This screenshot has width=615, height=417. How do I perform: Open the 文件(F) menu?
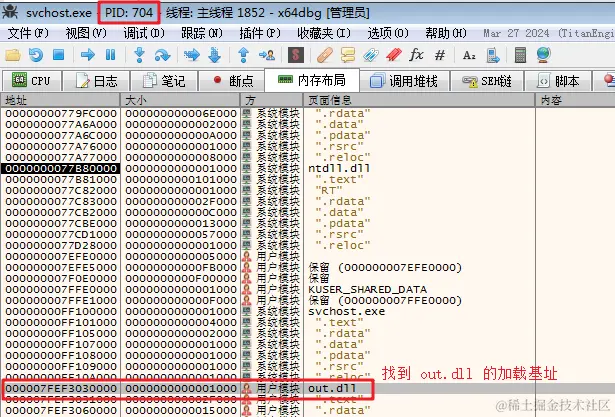click(x=28, y=33)
